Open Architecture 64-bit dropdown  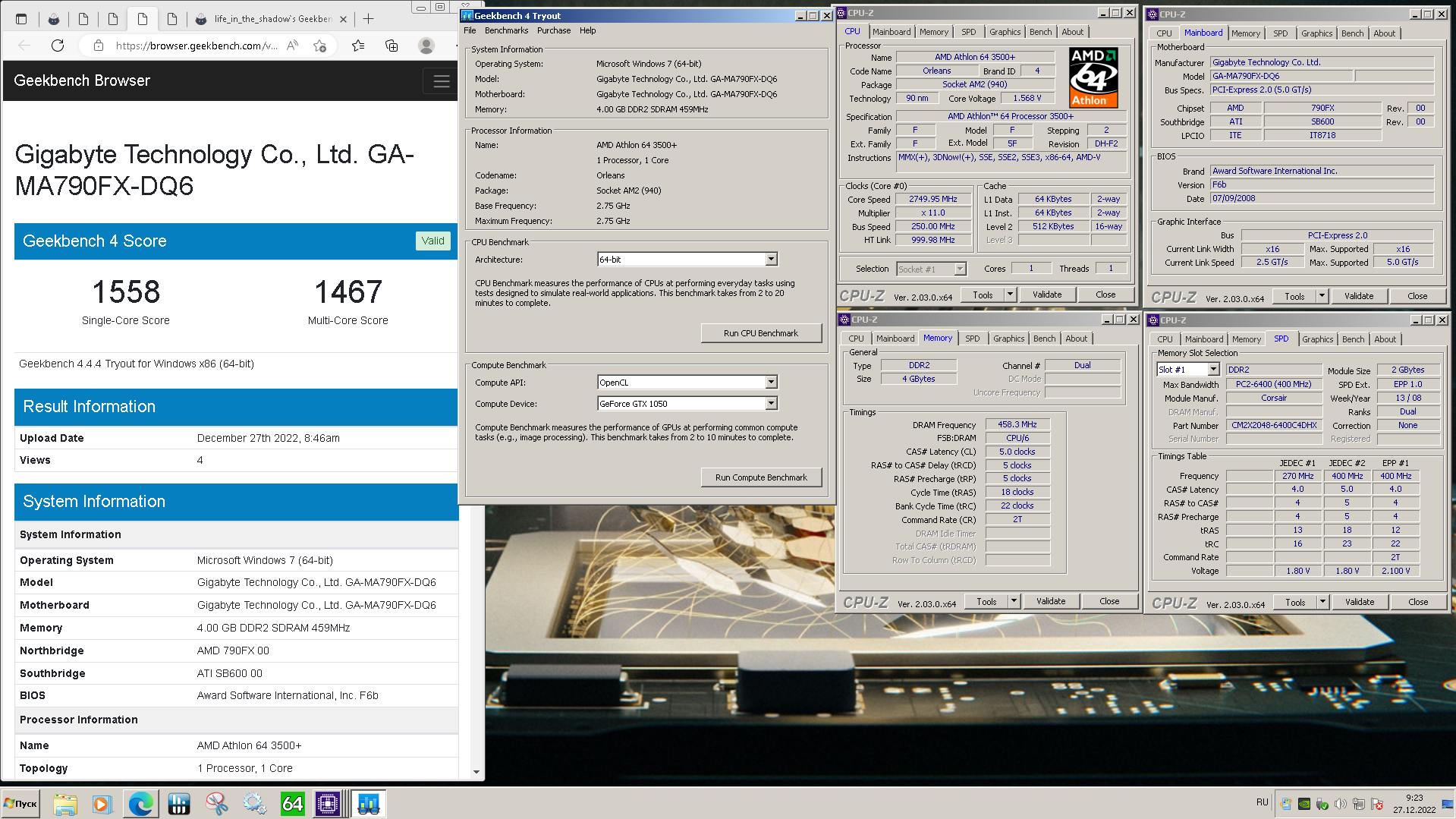point(771,260)
